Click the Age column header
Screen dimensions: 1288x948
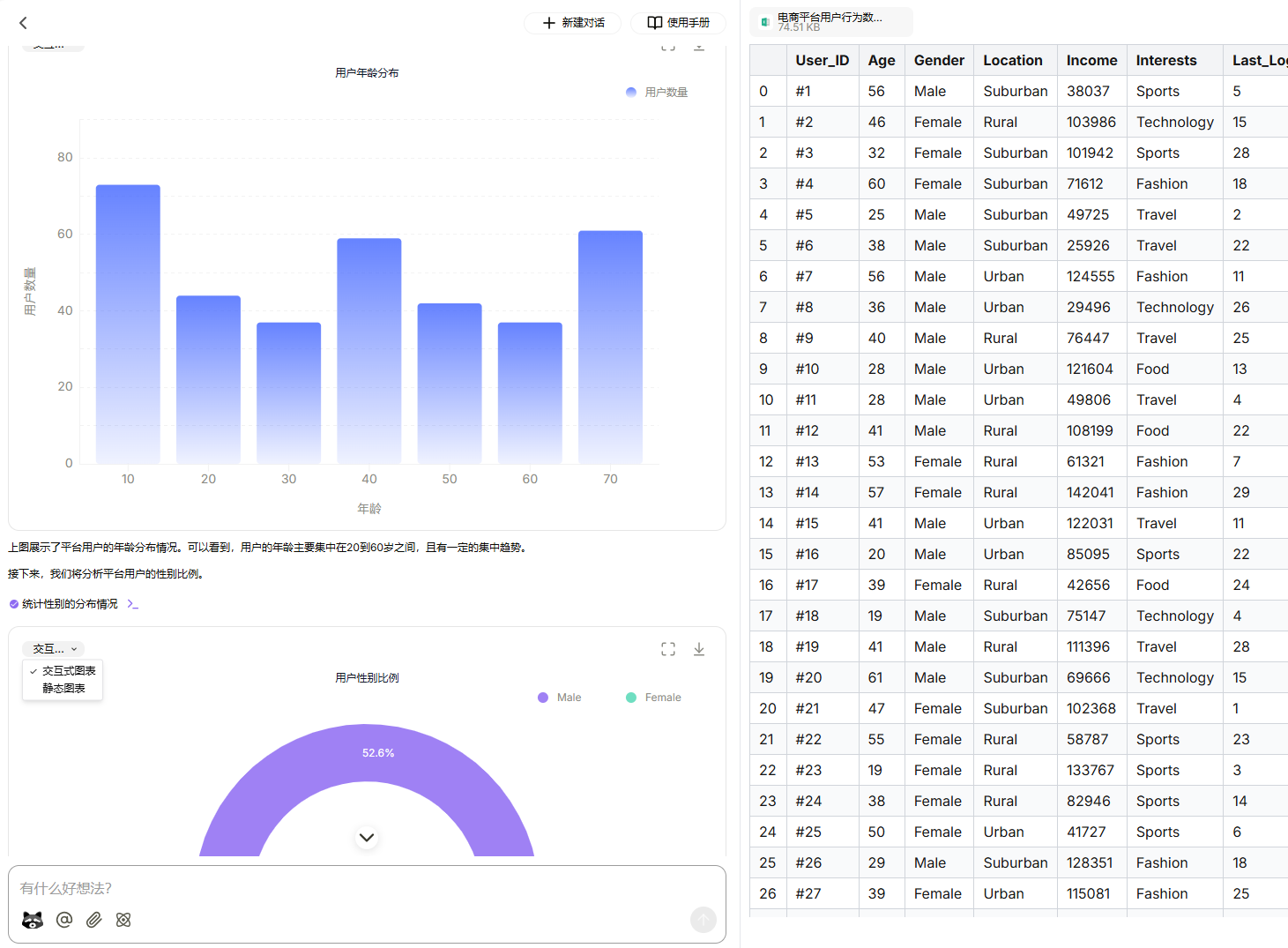882,61
